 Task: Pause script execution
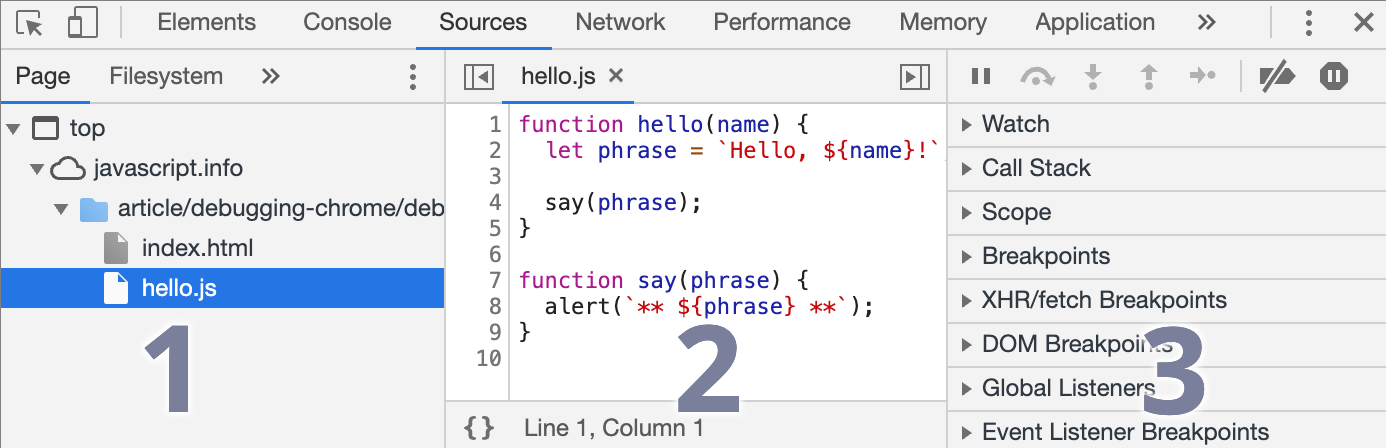pos(981,76)
